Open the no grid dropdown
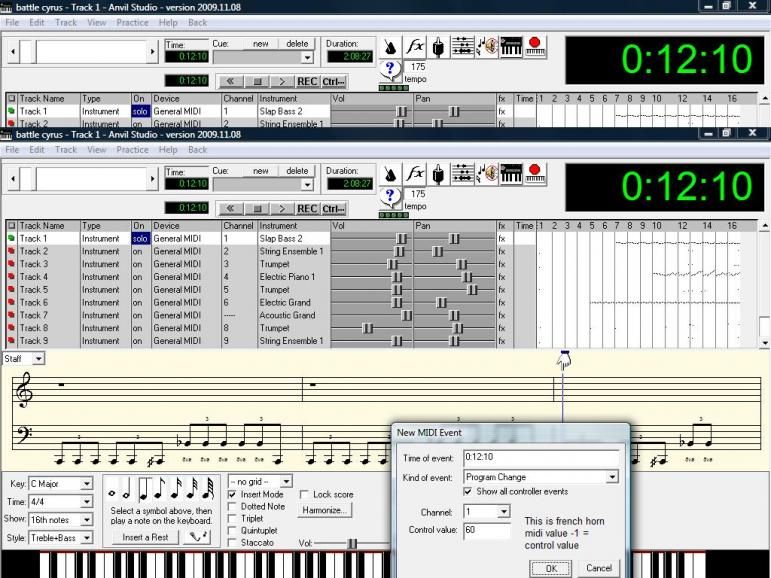Image resolution: width=771 pixels, height=578 pixels. click(286, 481)
